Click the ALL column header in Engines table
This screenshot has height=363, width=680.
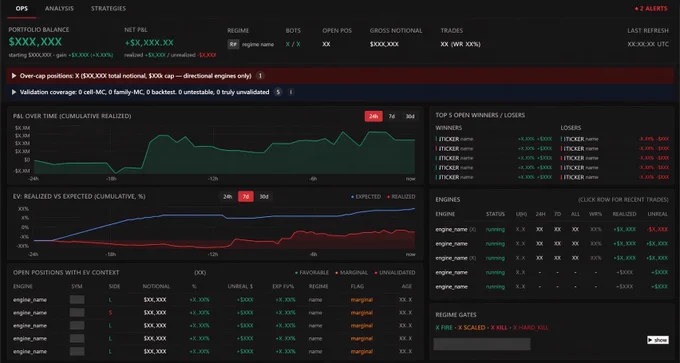(575, 214)
